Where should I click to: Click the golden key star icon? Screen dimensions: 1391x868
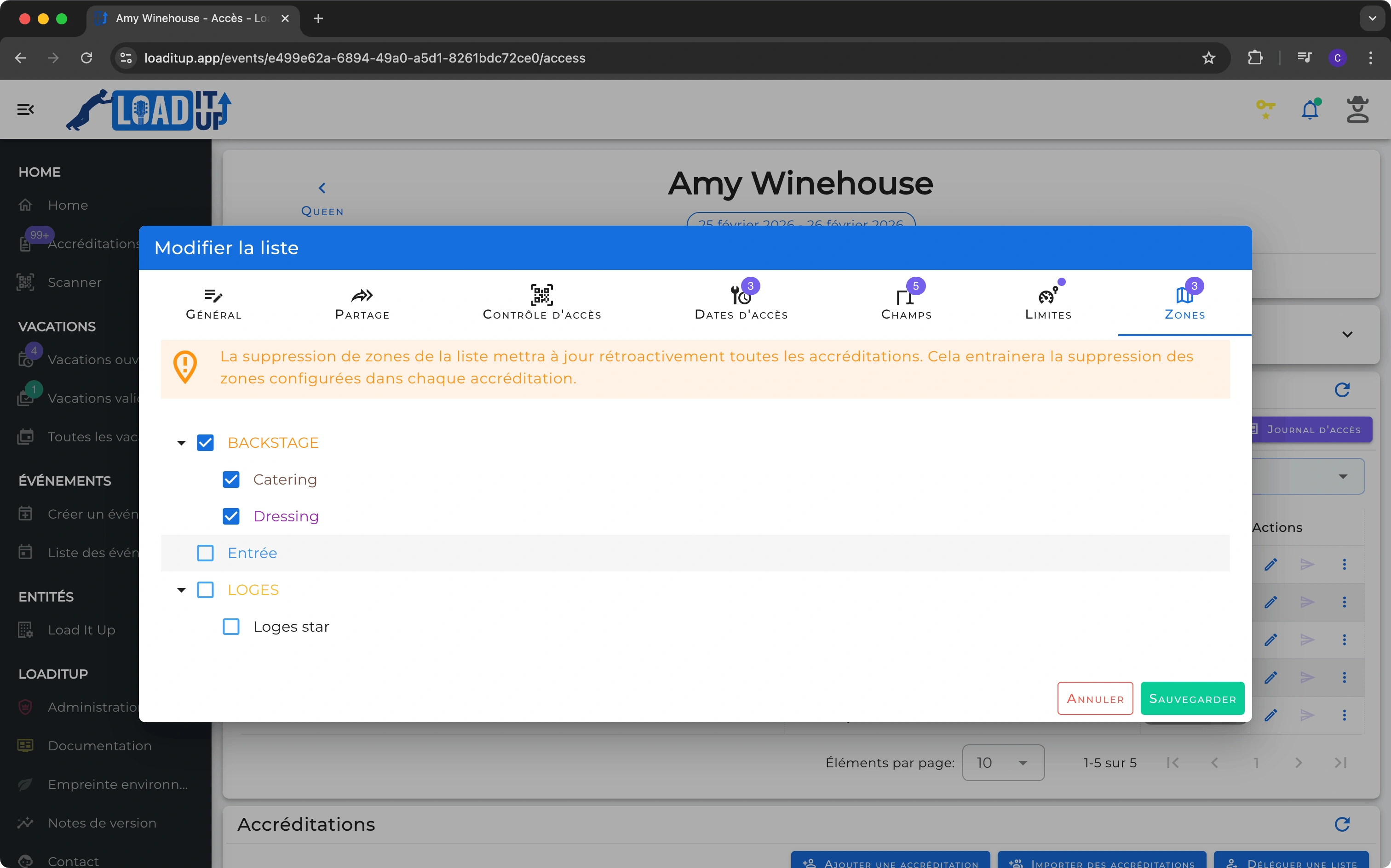tap(1265, 109)
